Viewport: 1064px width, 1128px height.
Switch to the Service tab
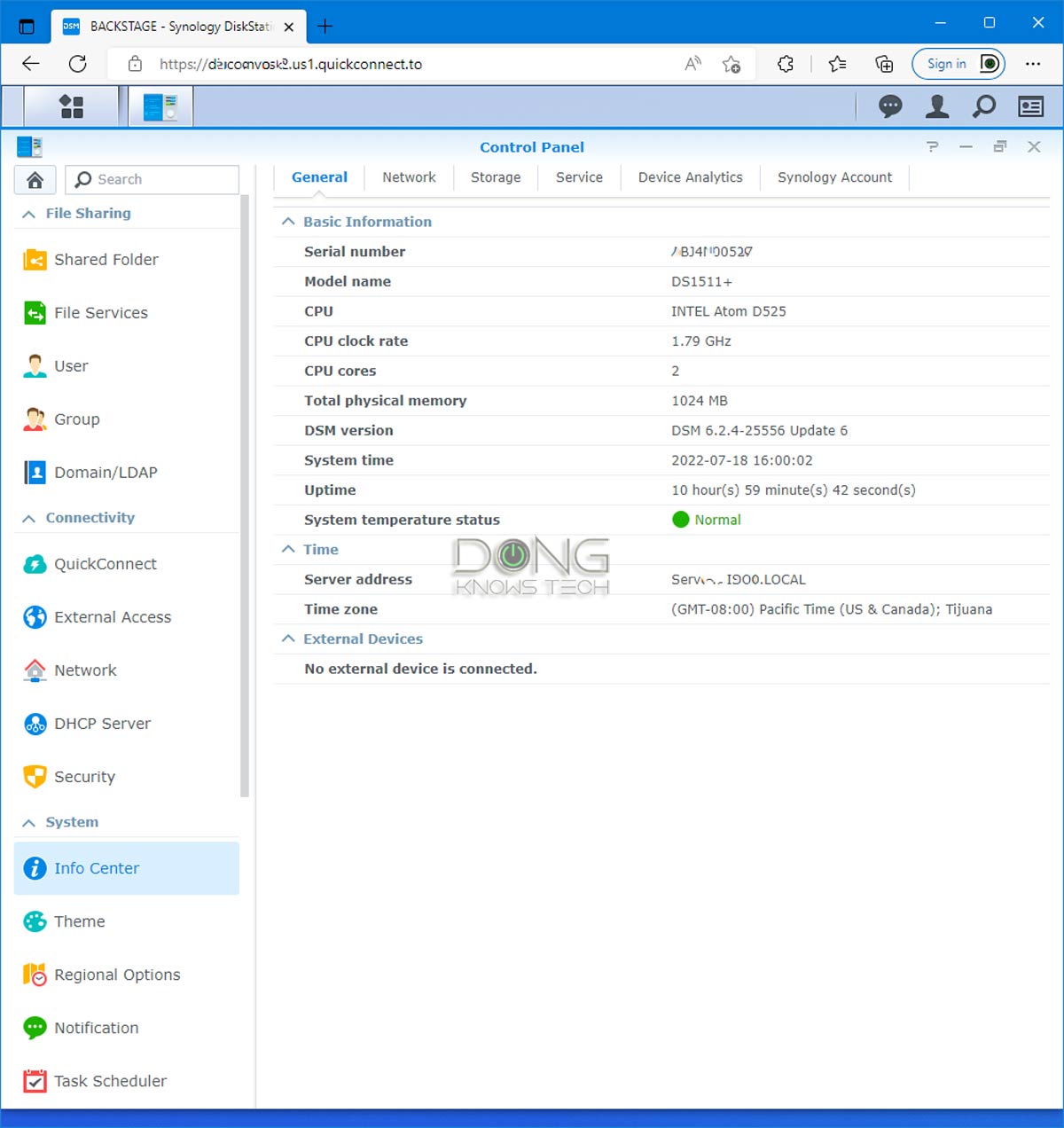579,177
